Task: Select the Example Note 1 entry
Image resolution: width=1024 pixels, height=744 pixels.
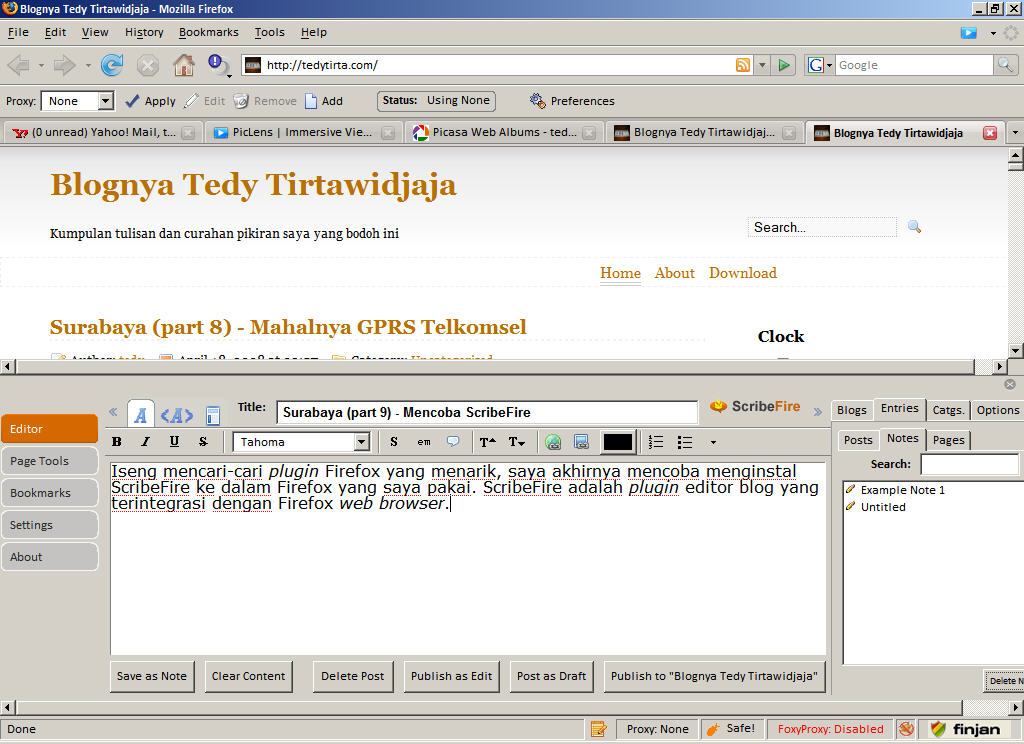Action: point(902,490)
